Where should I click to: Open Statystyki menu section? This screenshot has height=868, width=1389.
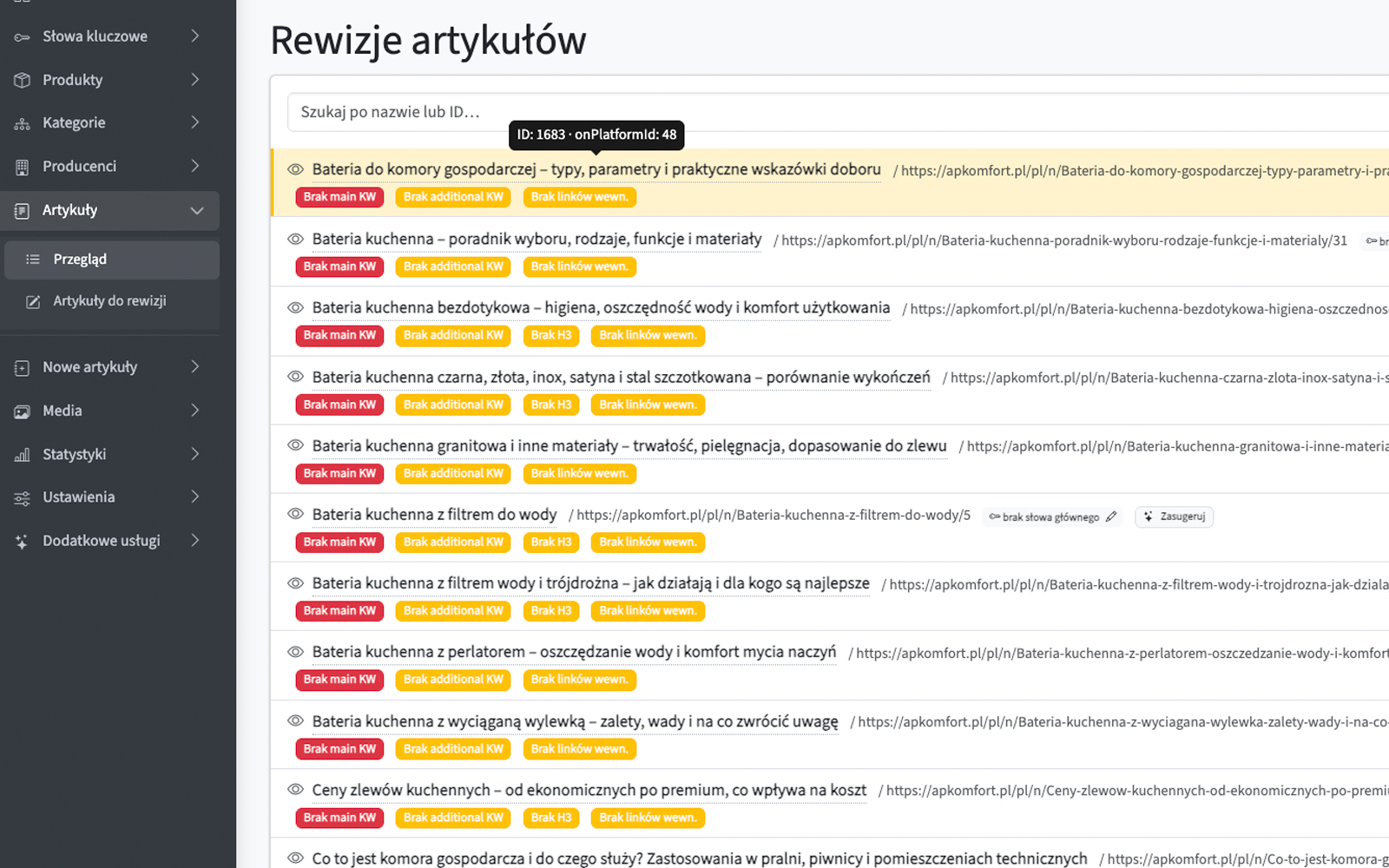click(109, 454)
